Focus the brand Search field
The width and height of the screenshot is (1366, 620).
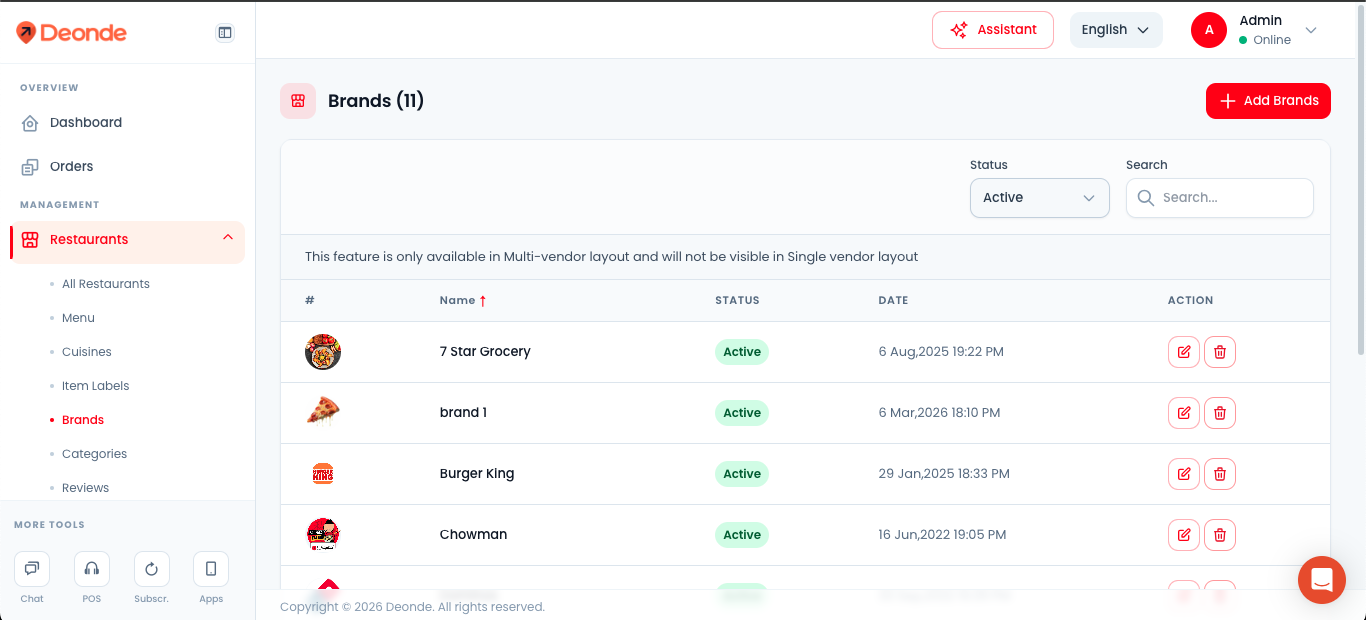point(1220,198)
